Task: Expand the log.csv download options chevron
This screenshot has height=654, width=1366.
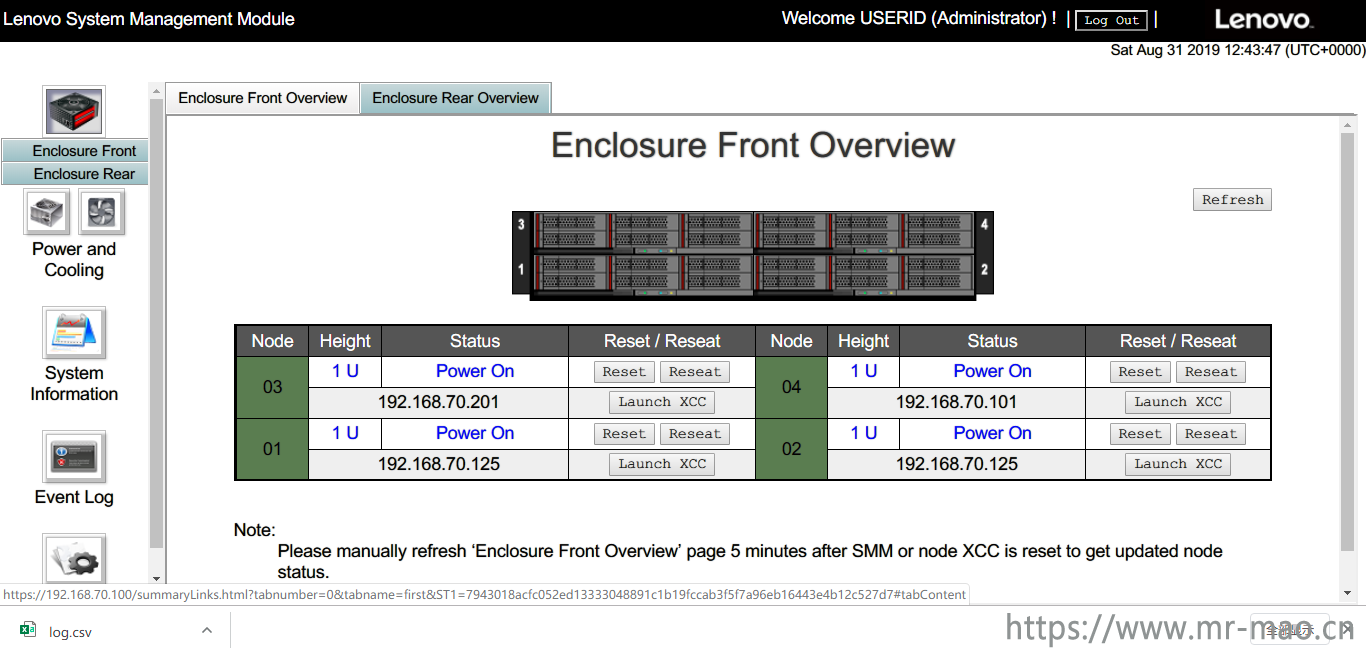Action: tap(207, 631)
